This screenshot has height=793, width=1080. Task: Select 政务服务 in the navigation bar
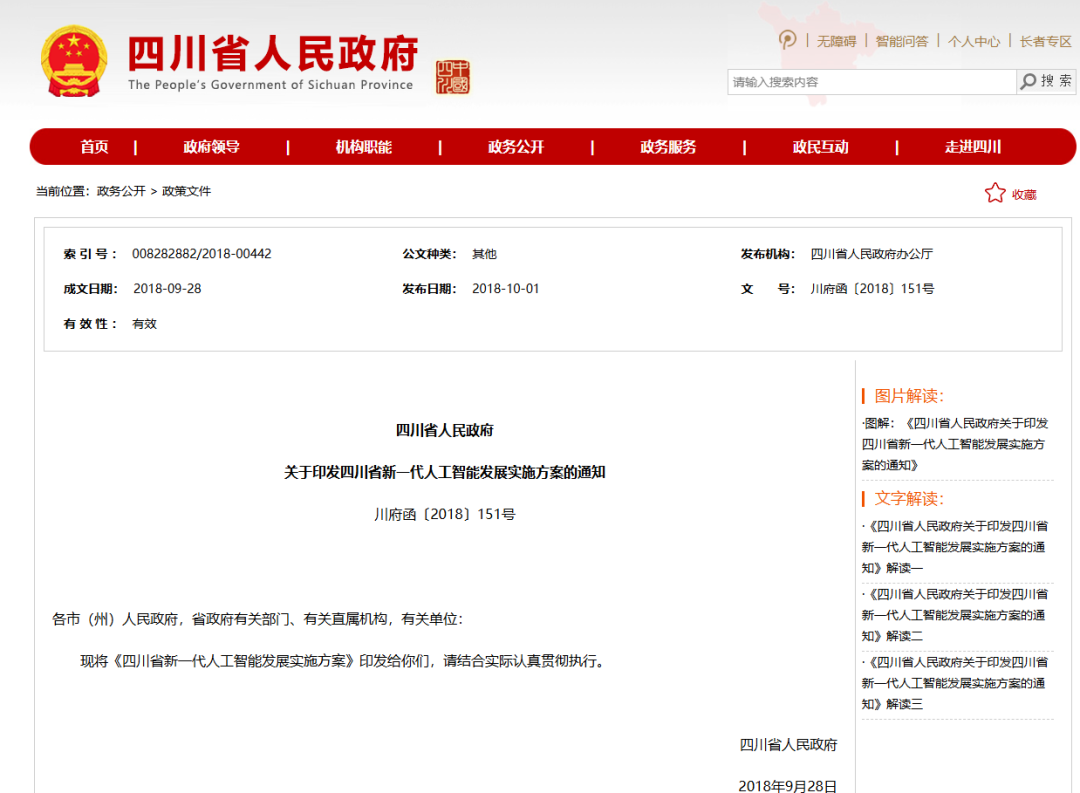668,147
